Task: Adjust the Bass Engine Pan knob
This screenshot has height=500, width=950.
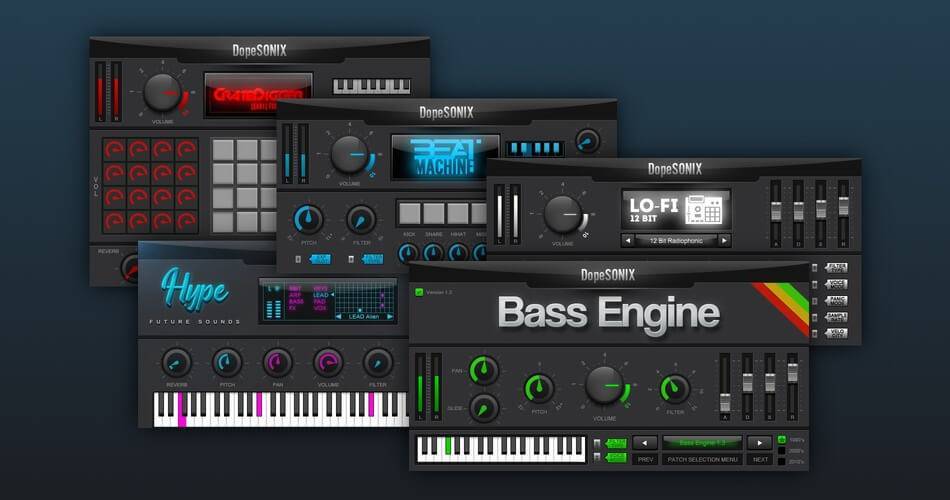Action: (483, 370)
